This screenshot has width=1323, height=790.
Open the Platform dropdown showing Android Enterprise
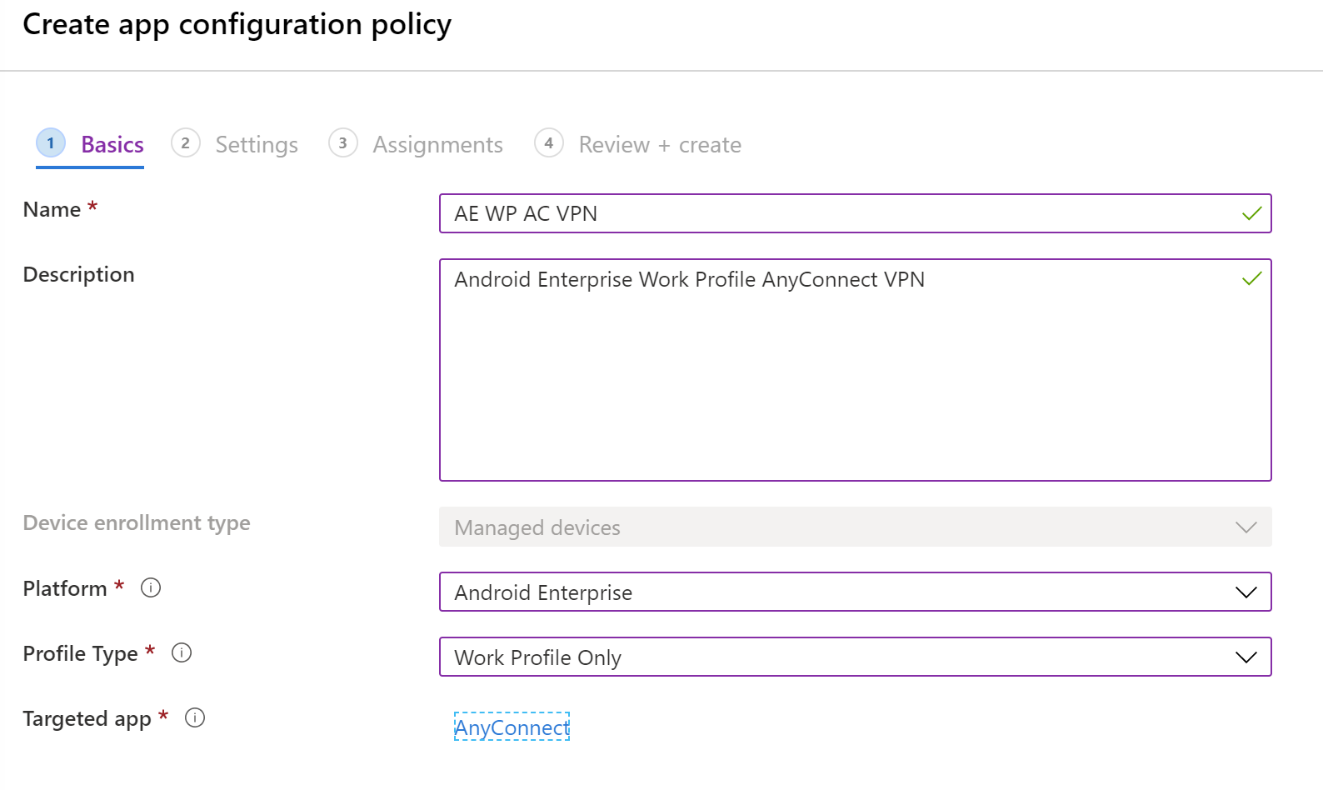[855, 591]
